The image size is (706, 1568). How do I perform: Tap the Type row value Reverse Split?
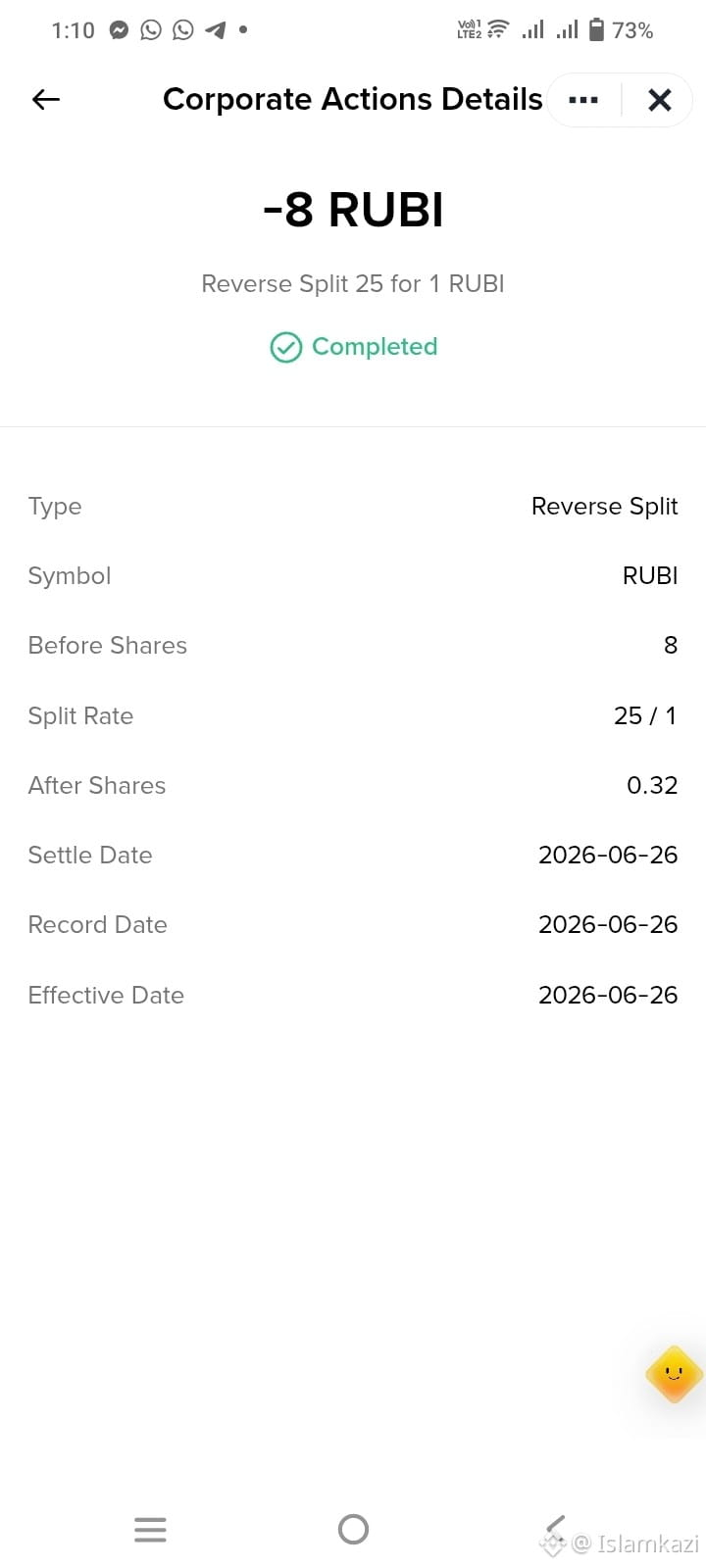coord(604,507)
